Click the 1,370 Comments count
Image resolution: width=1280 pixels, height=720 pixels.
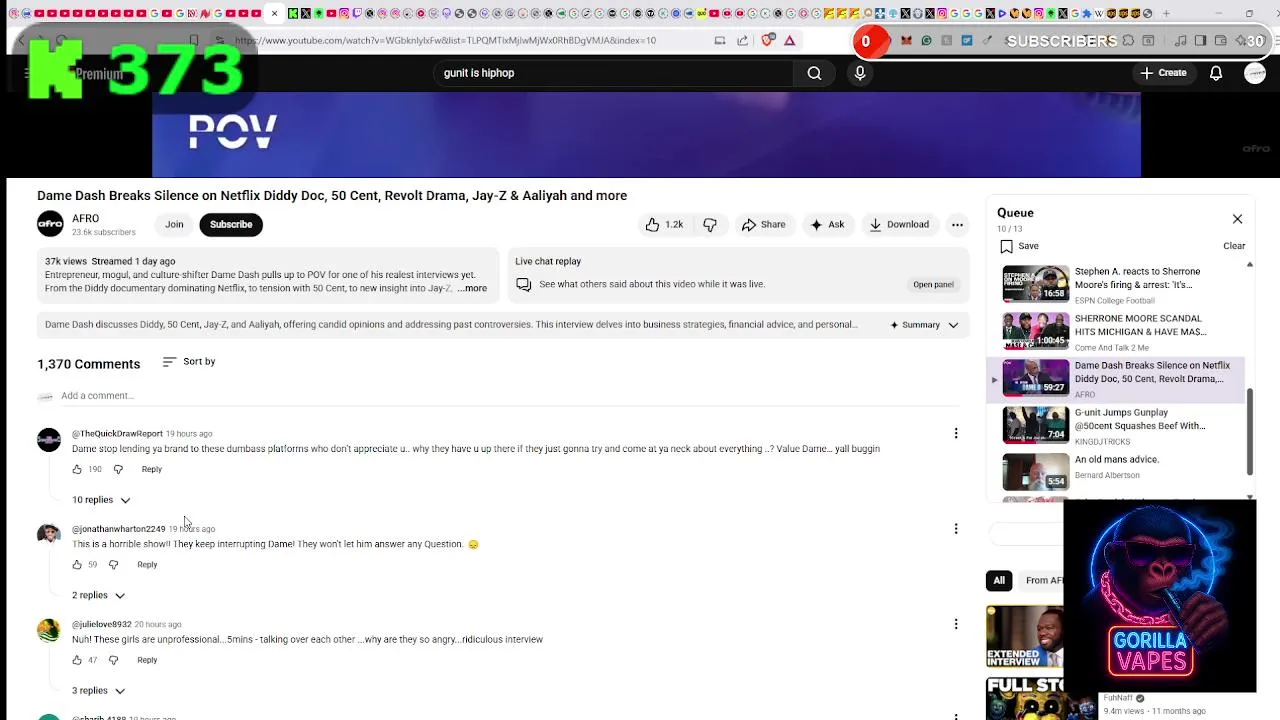click(x=89, y=364)
